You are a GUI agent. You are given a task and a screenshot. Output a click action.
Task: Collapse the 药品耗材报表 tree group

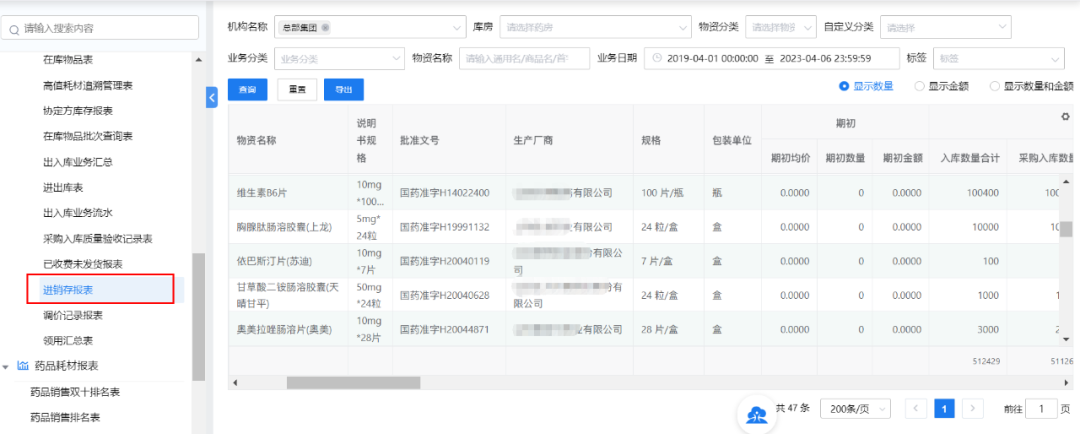pyautogui.click(x=7, y=366)
